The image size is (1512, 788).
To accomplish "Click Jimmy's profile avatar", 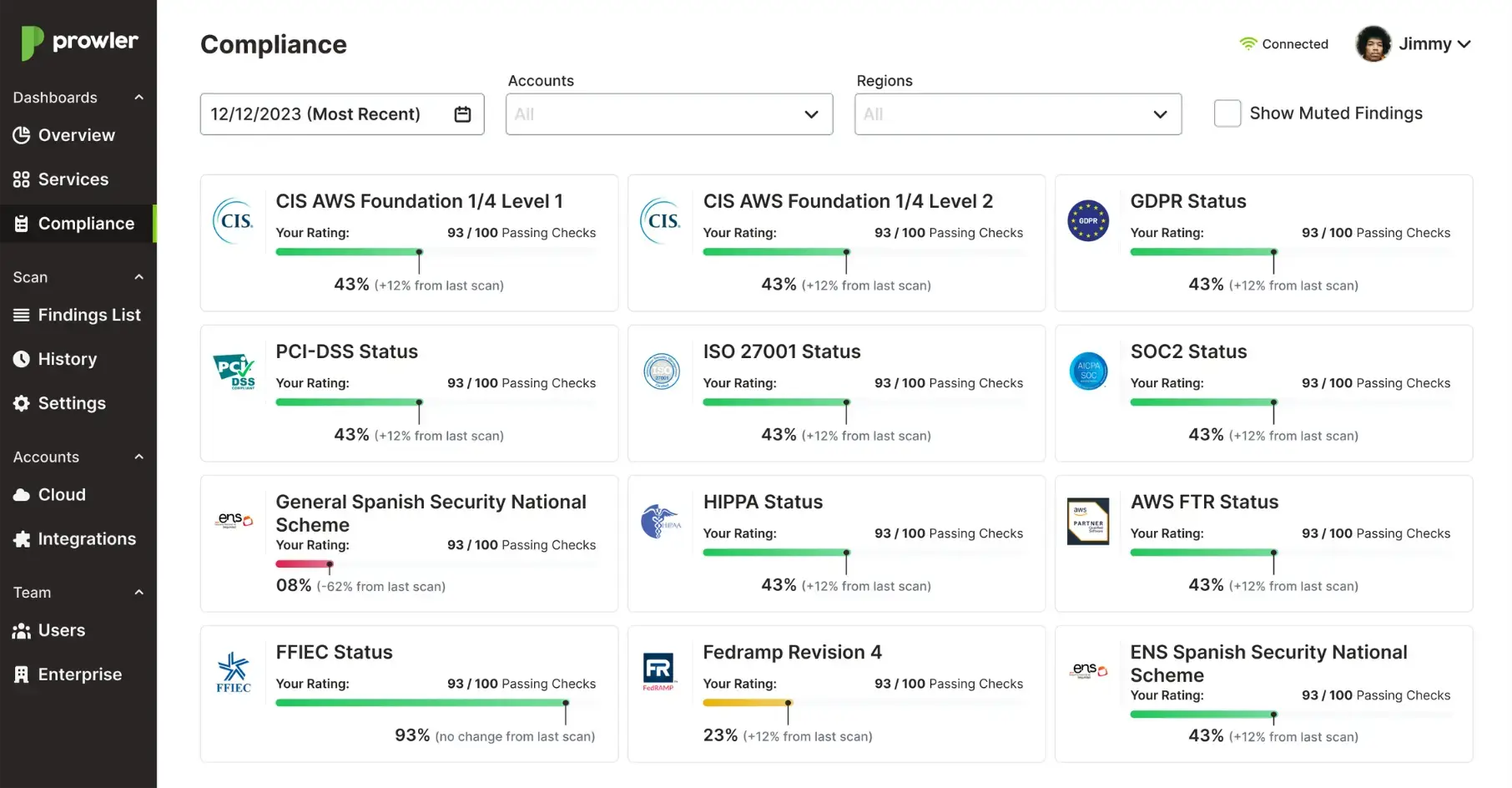I will (x=1373, y=43).
